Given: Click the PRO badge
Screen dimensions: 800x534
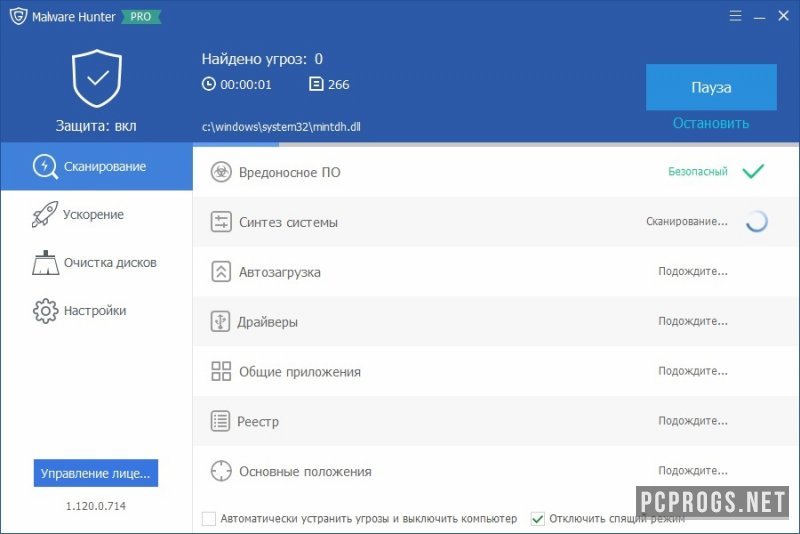Looking at the screenshot, I should tap(141, 17).
